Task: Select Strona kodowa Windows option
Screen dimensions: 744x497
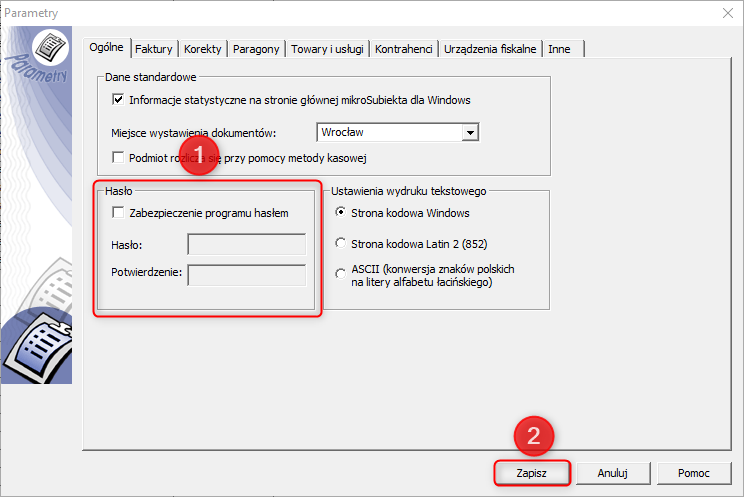Action: [x=341, y=212]
